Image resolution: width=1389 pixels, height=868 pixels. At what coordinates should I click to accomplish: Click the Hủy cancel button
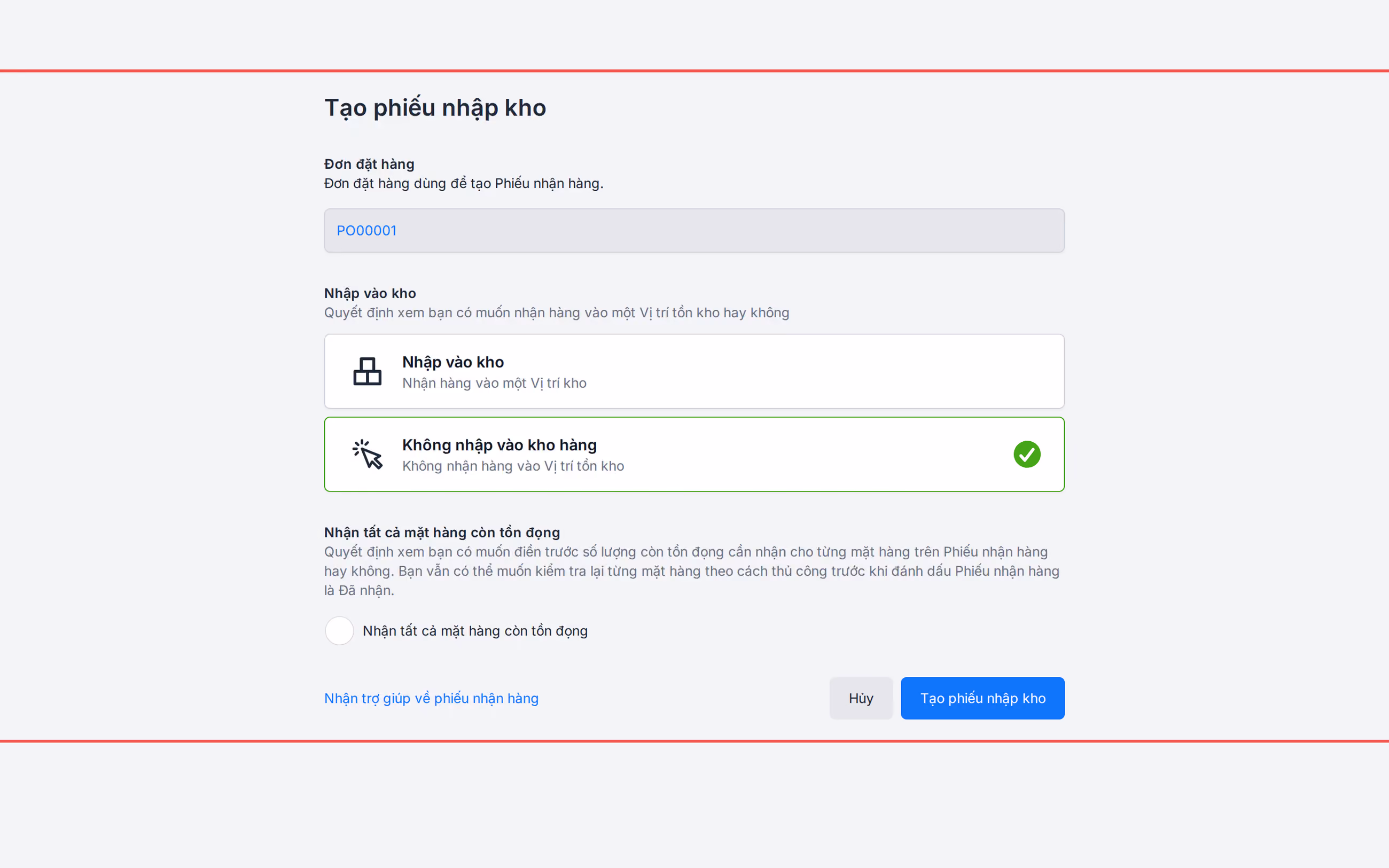pos(861,698)
